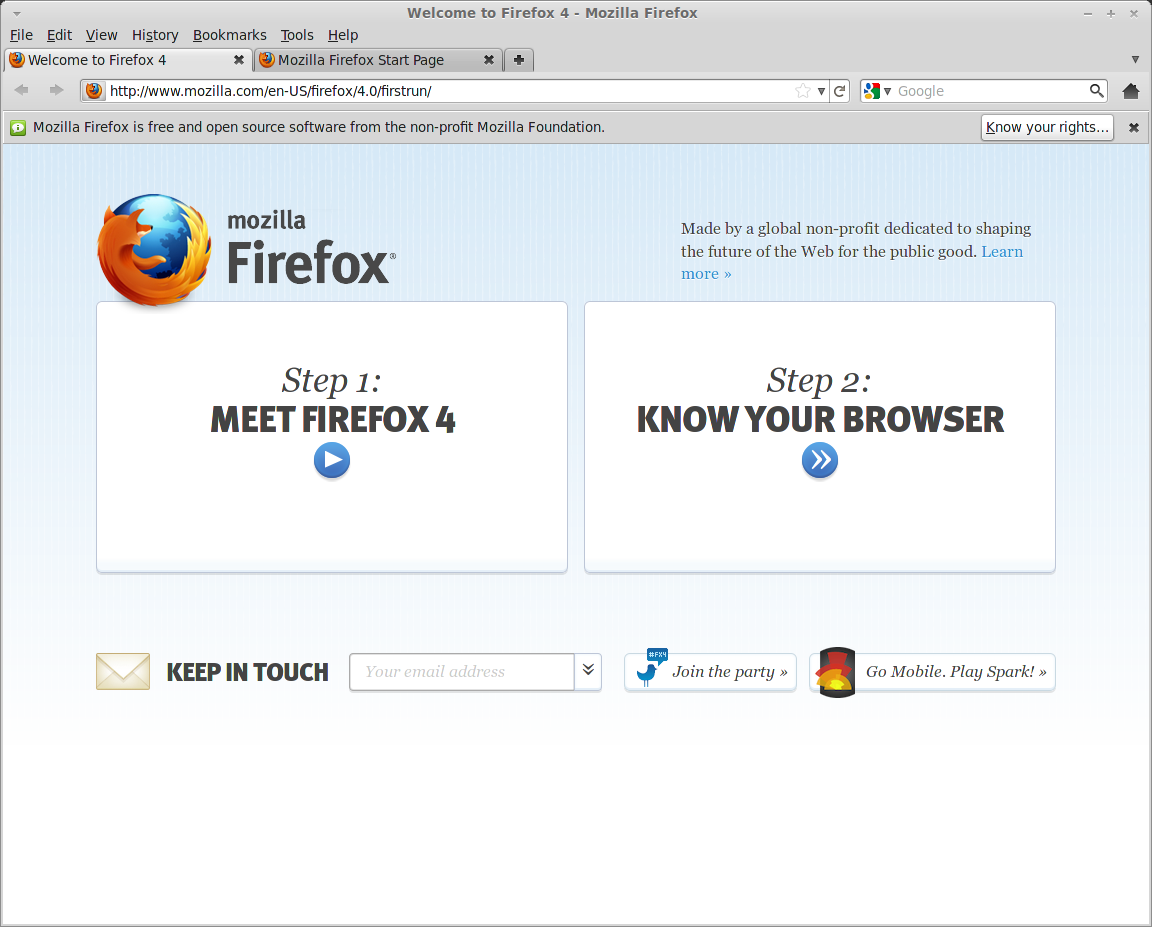Click the search magnifier icon in Google box
Screen dimensions: 1152x927
(1096, 91)
